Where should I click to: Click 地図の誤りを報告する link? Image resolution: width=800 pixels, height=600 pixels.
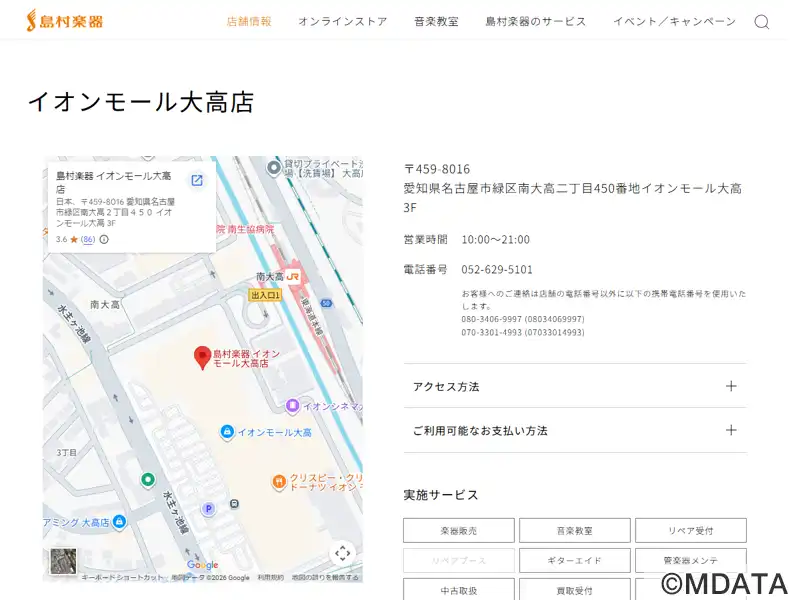(x=325, y=578)
